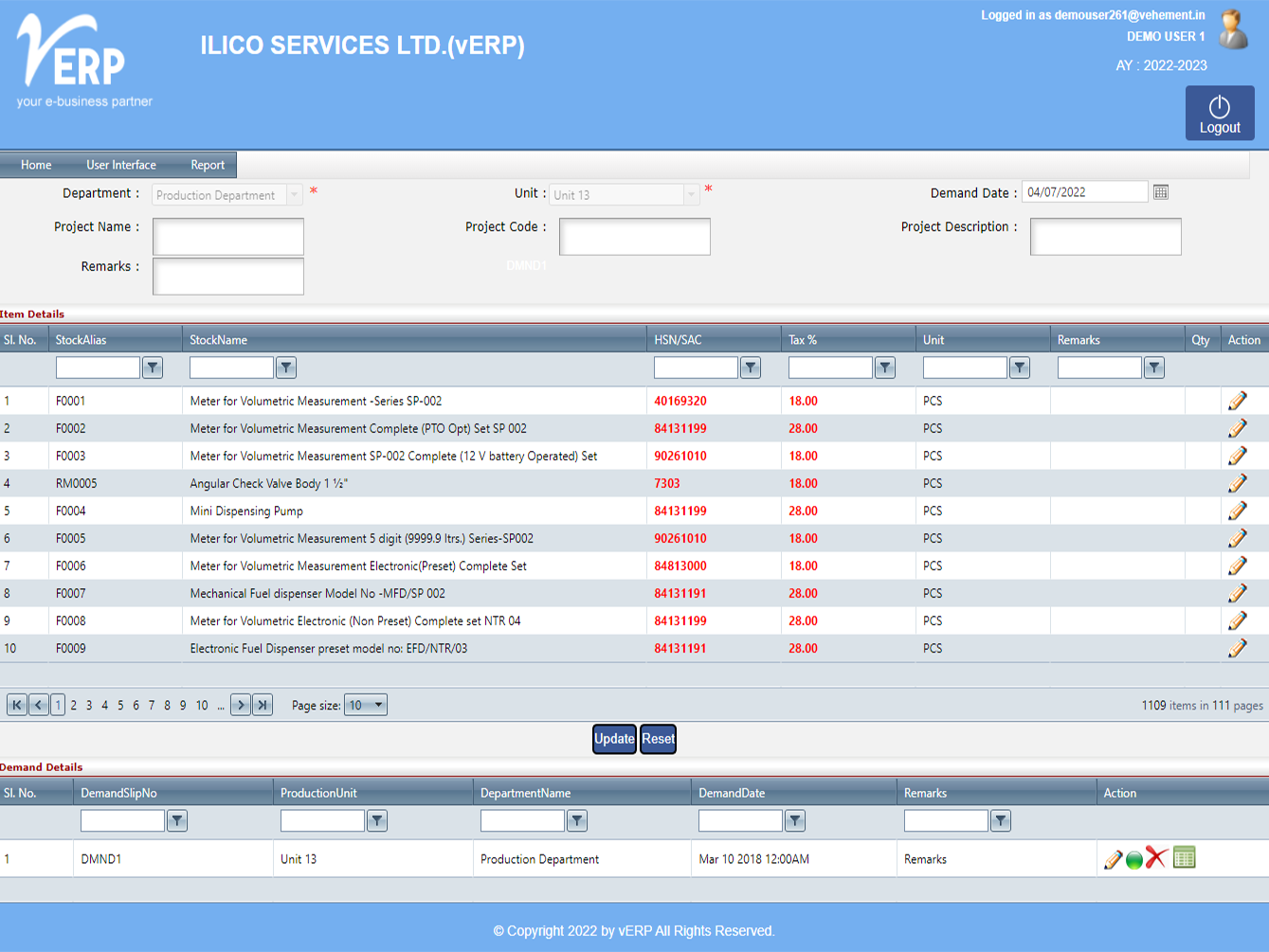Edit item F0006 using its pencil icon
Screen dimensions: 1269x952
point(1237,566)
